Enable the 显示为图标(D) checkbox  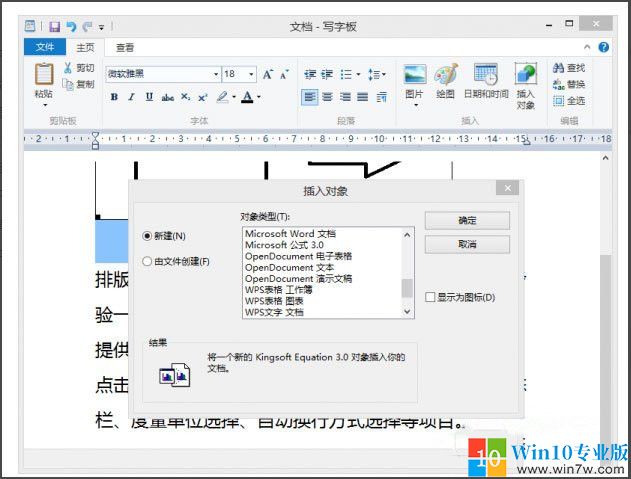[x=430, y=297]
